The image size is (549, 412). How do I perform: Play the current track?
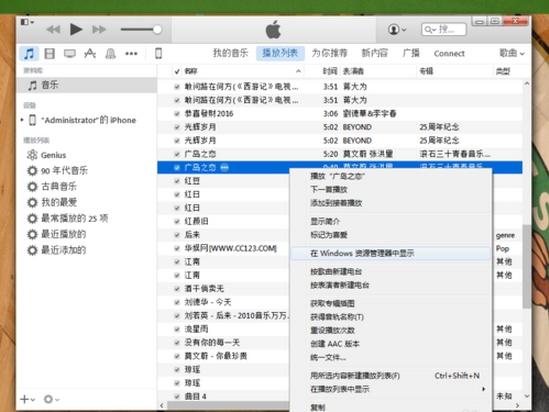tap(75, 29)
